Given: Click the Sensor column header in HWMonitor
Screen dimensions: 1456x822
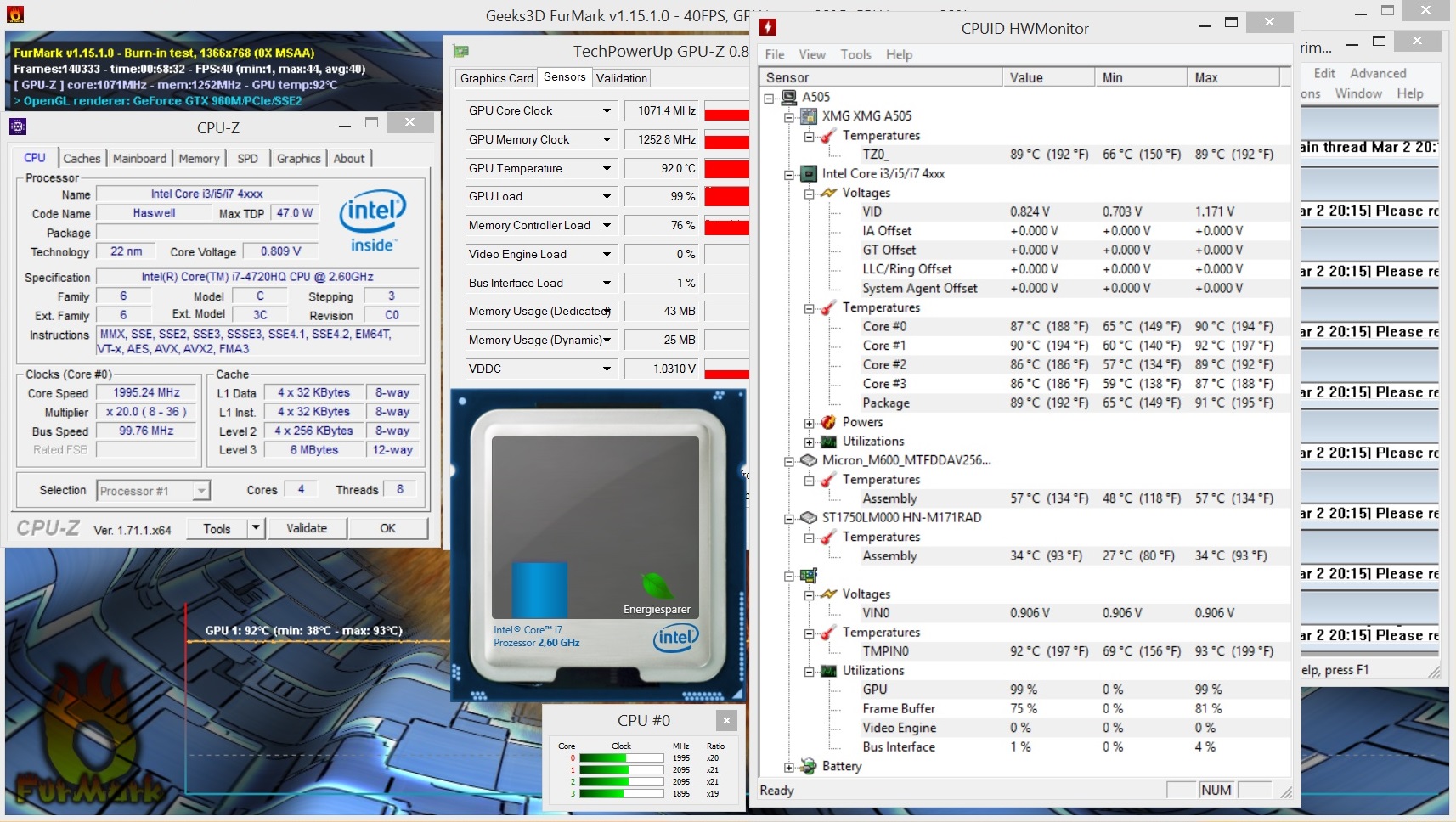Looking at the screenshot, I should click(881, 77).
